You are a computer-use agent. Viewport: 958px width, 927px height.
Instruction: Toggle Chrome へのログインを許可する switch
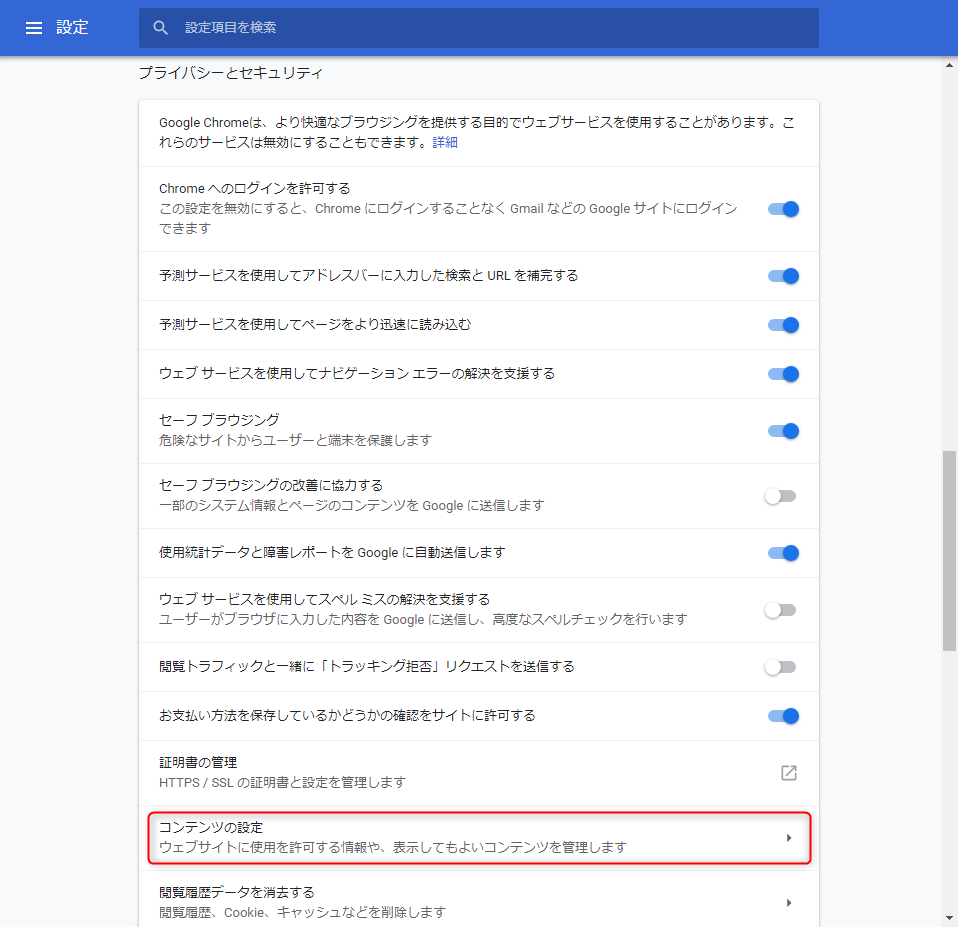pos(783,209)
